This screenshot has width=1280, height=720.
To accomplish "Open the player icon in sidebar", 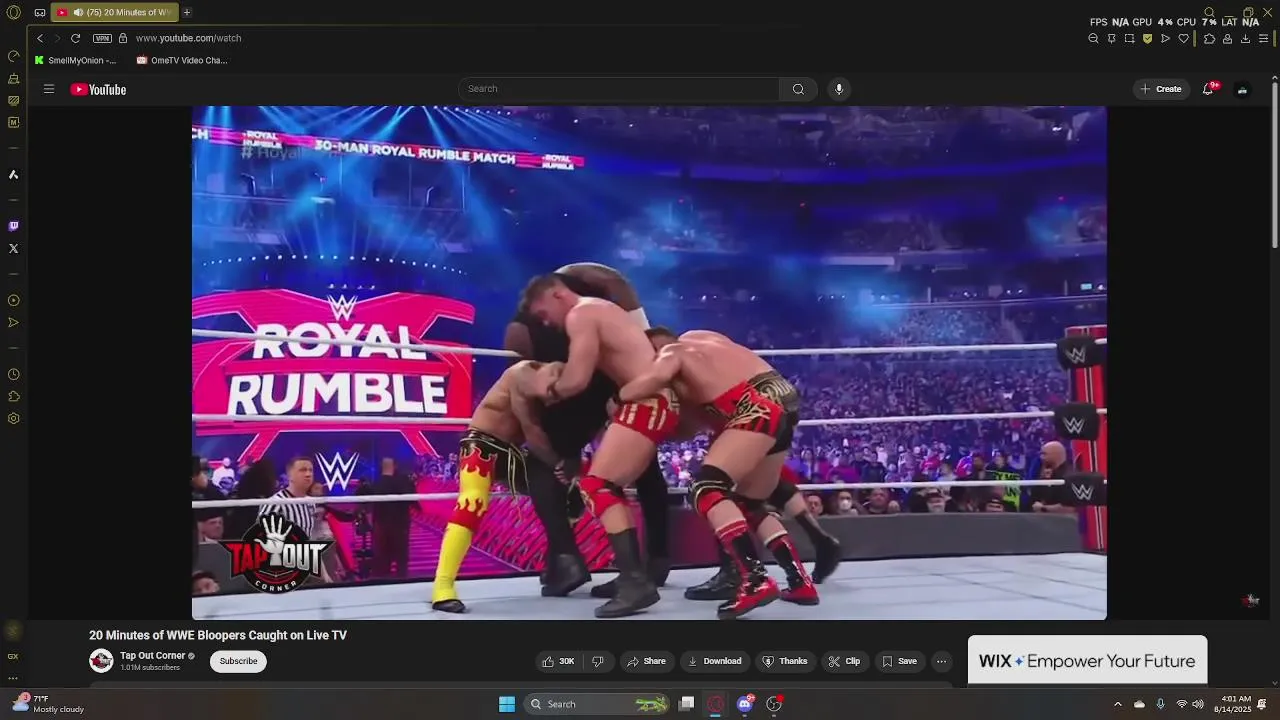I will tap(14, 300).
